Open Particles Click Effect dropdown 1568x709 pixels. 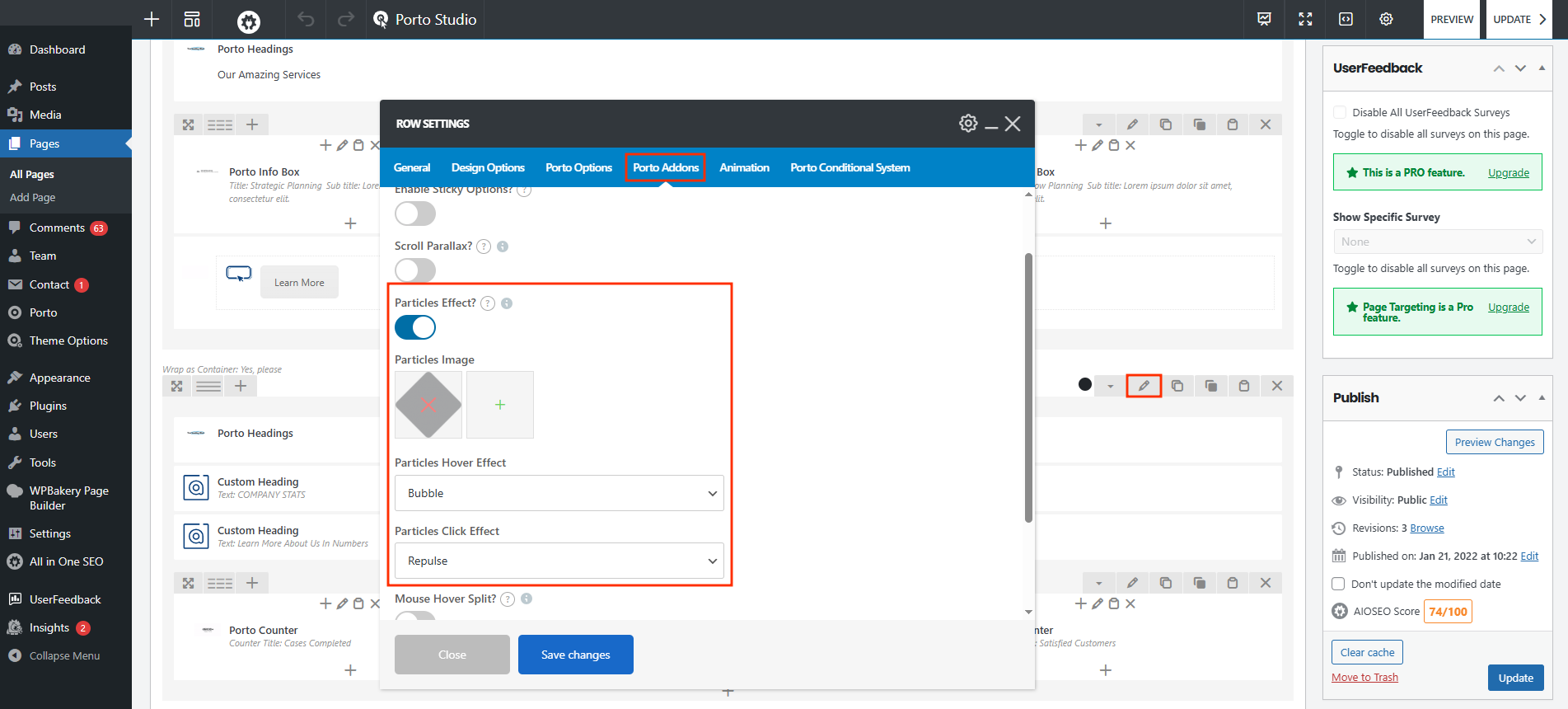pyautogui.click(x=559, y=561)
